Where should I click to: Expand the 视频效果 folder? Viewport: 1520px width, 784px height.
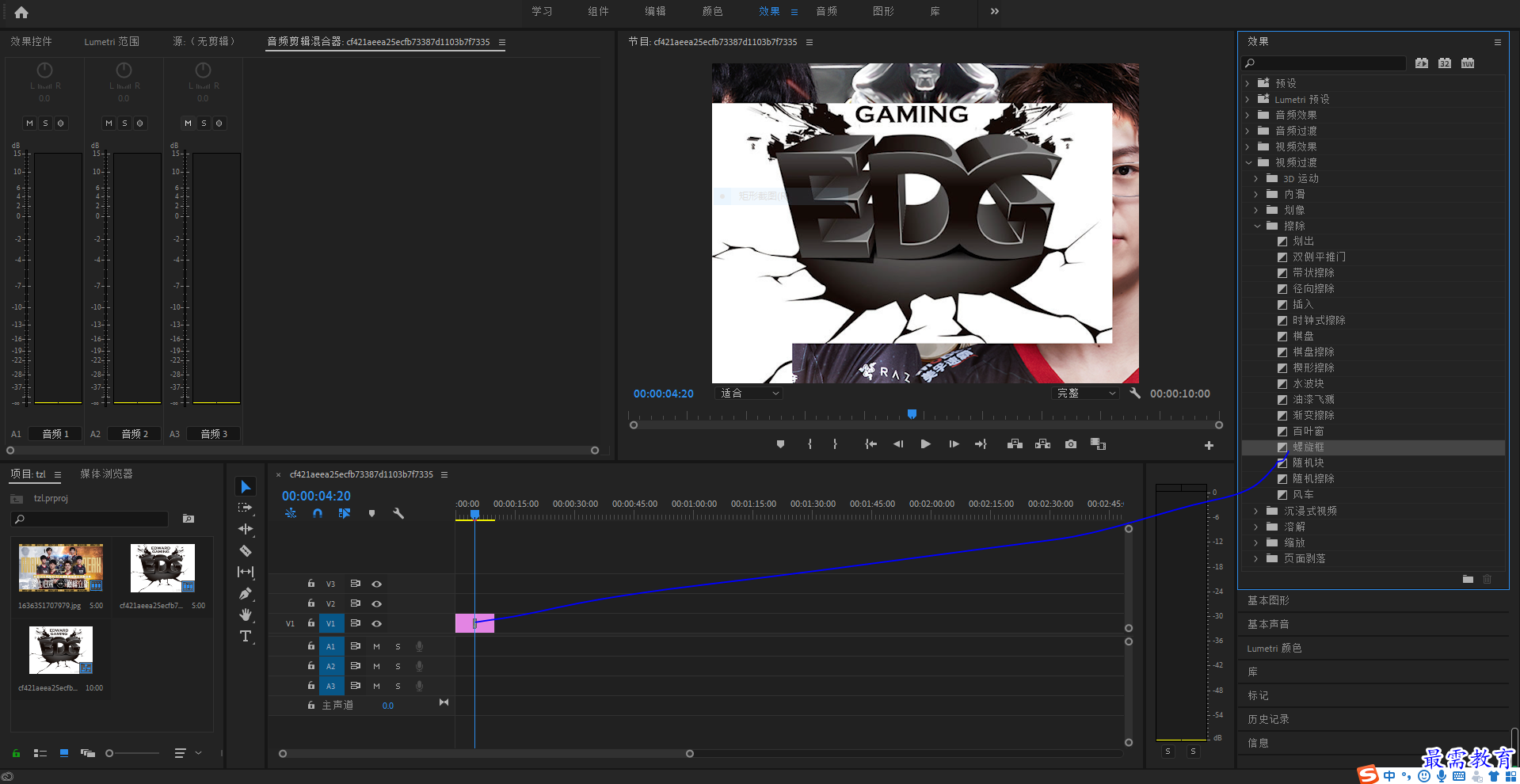[1248, 147]
